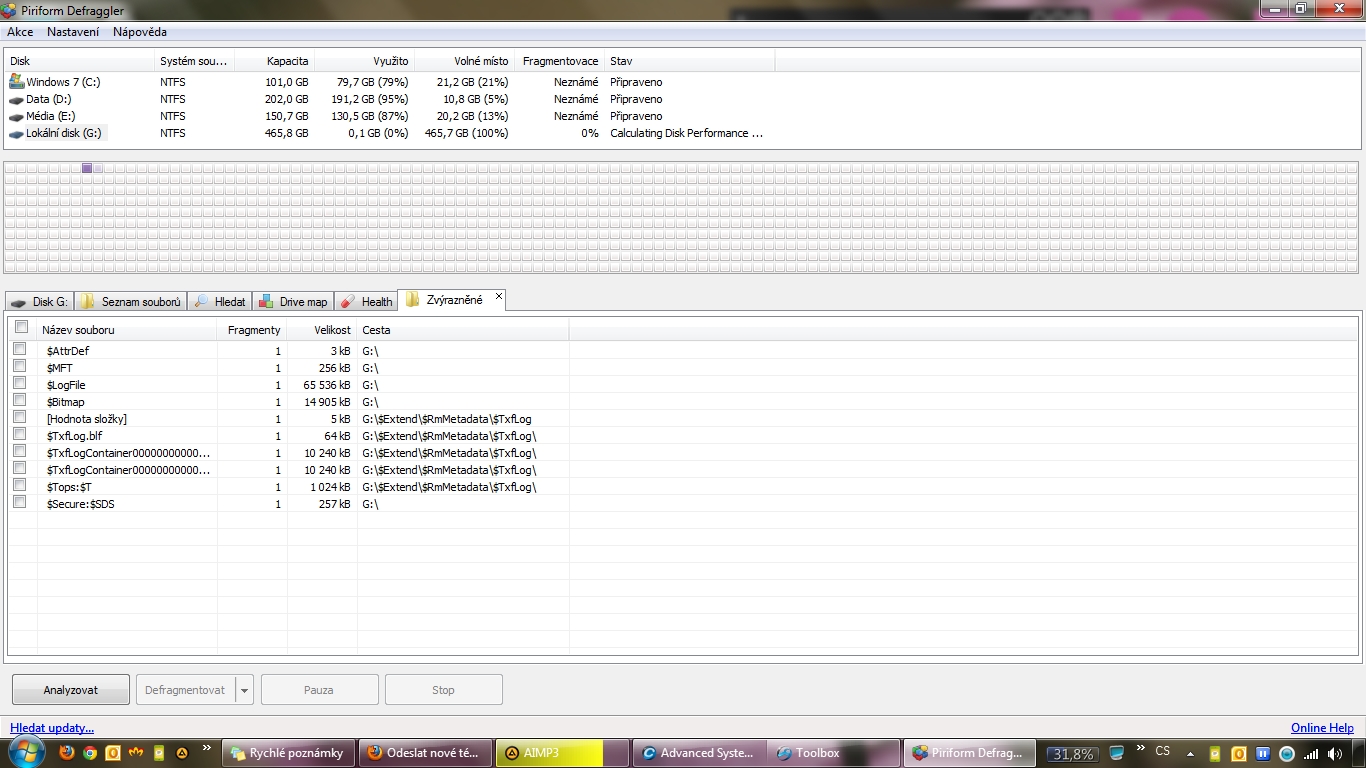Select the [Hodnota složky] checkbox

19,417
